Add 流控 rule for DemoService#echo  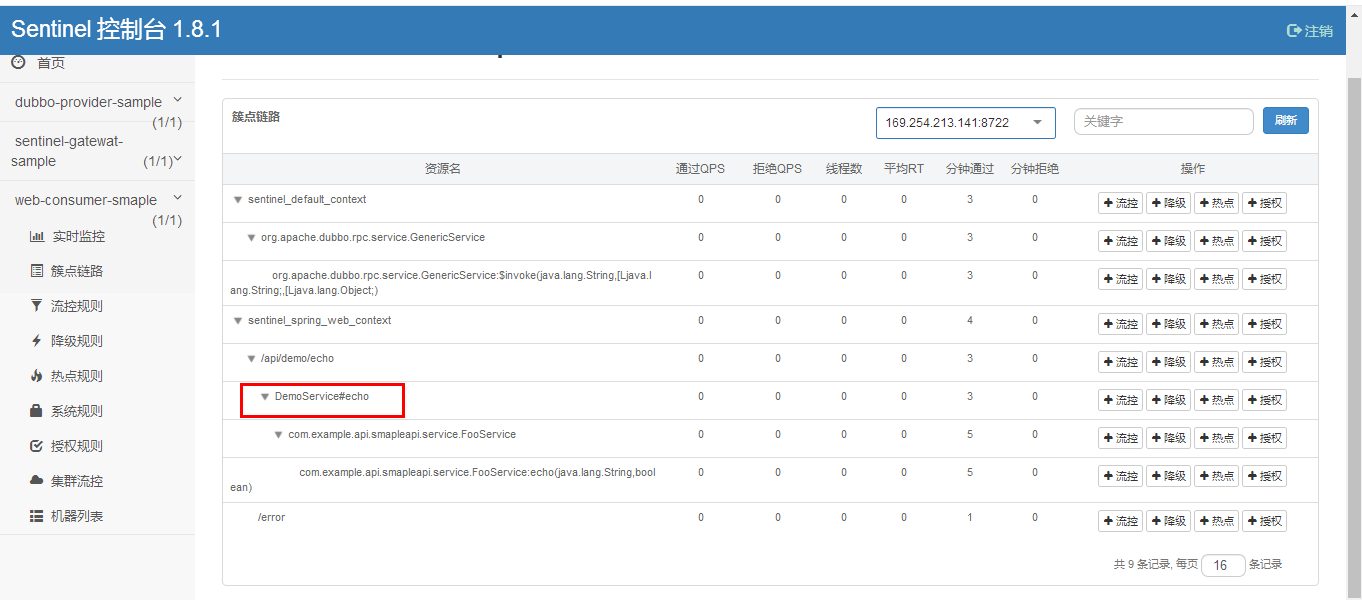pos(1120,400)
